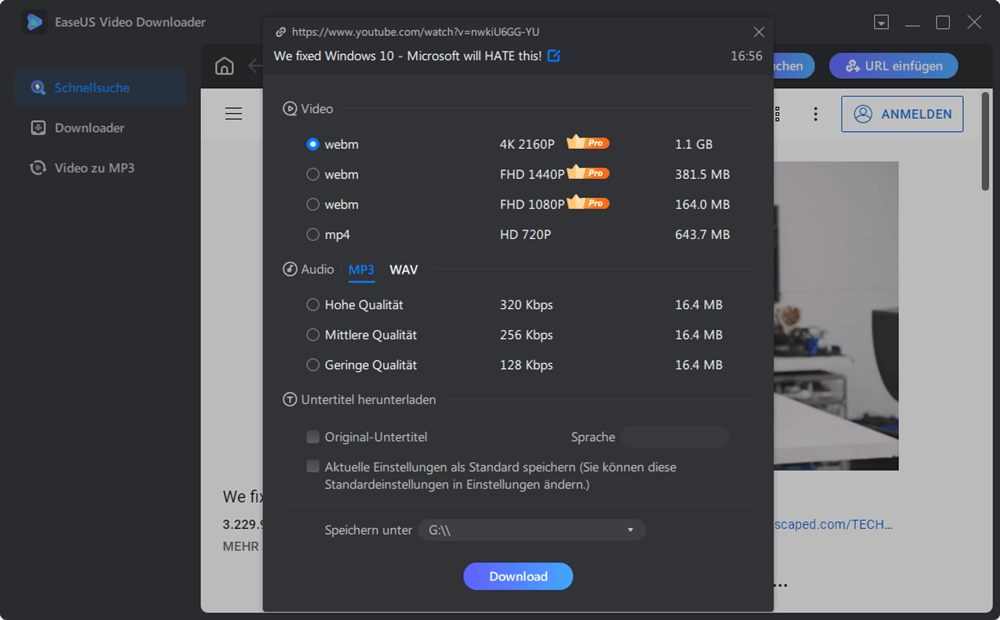Click the Pro badge next to FHD 1440P

588,172
